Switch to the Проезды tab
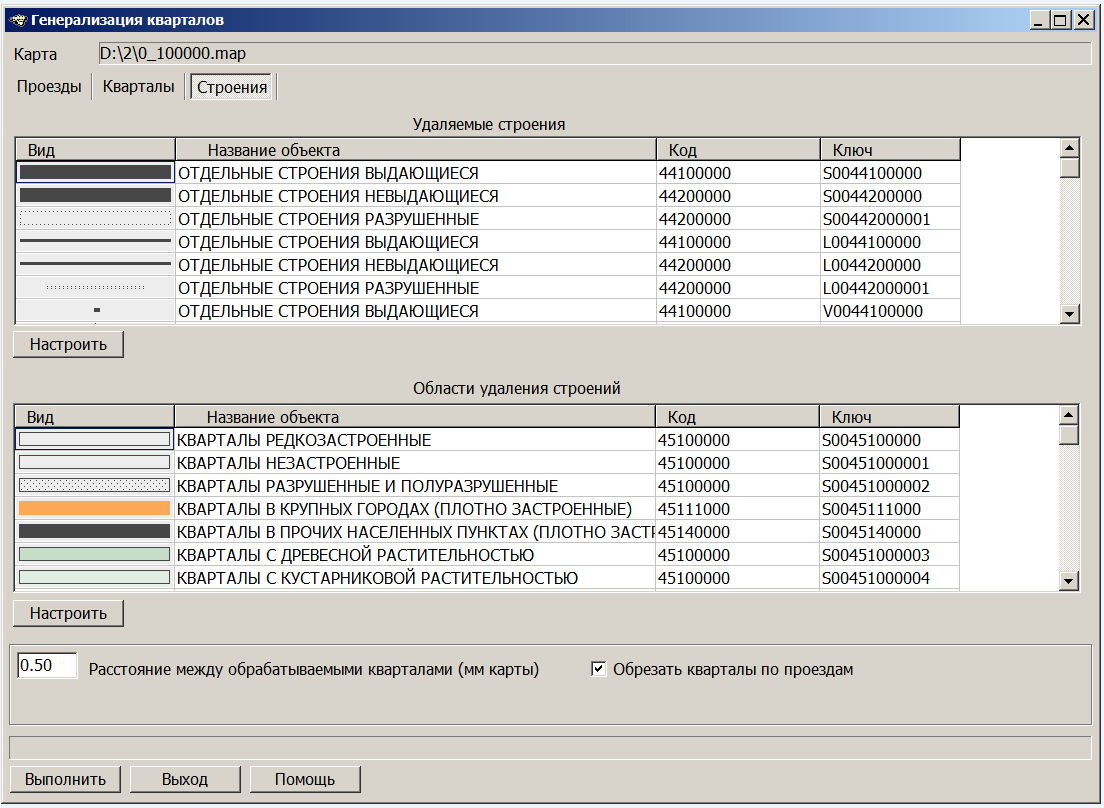Screen dimensions: 1104x808 49,87
